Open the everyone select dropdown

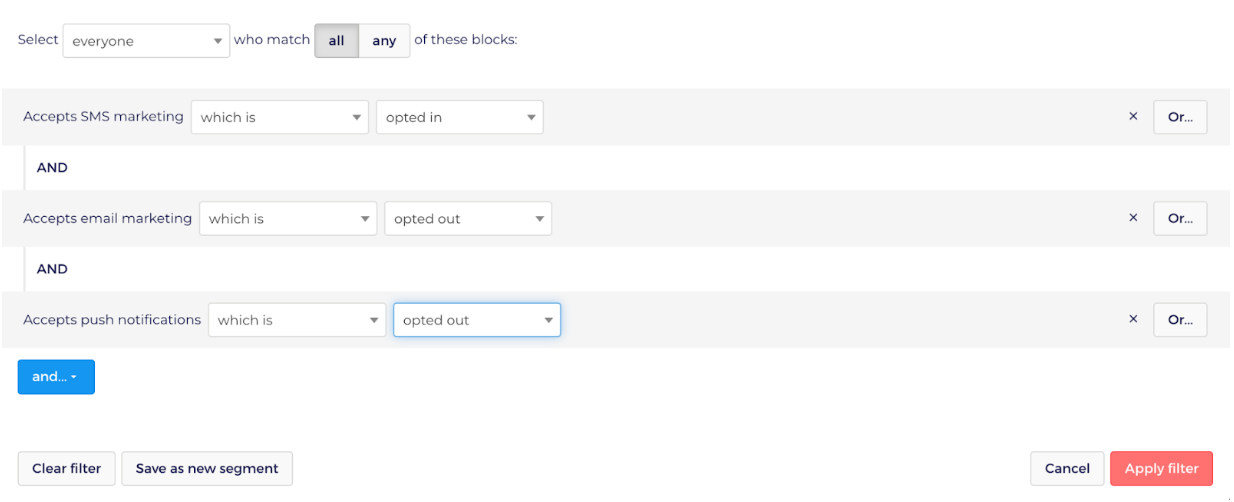[x=146, y=41]
